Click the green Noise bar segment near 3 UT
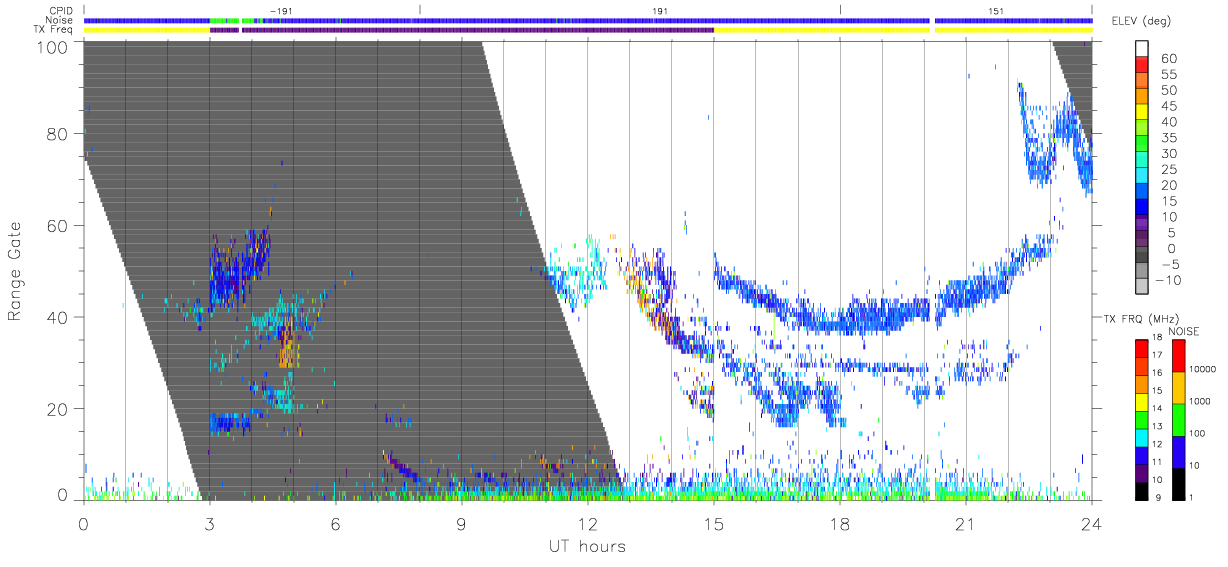 click(225, 20)
